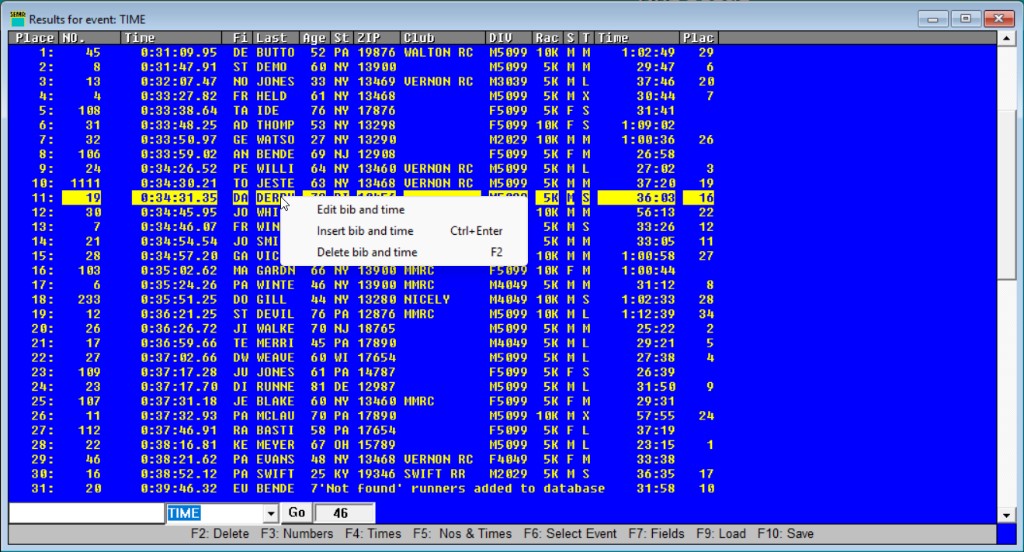Select last name THOMP in row 6
1024x552 pixels.
(275, 125)
